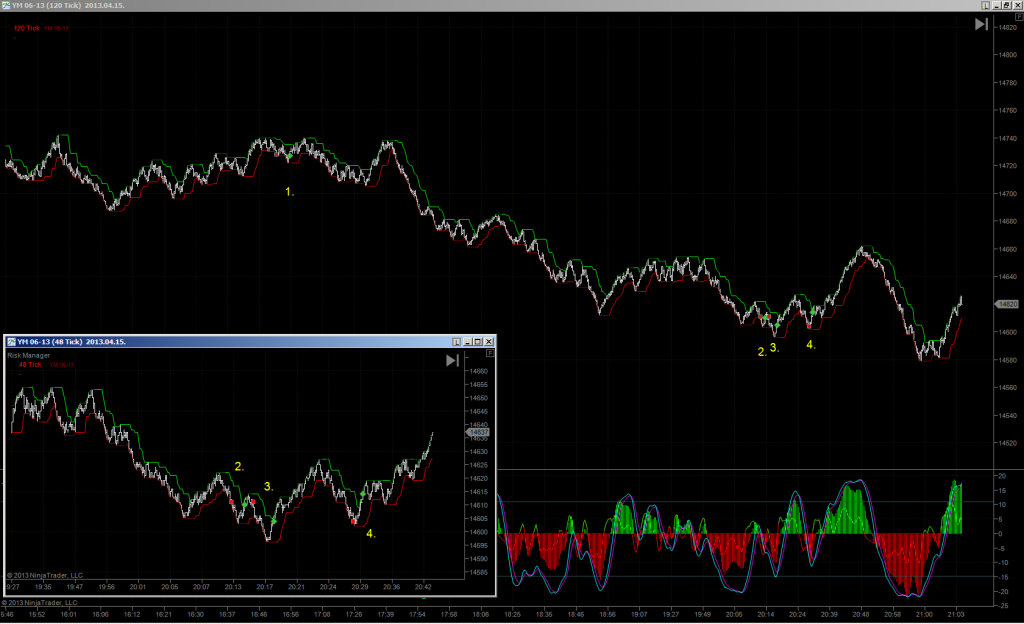Click the 20:42 time label in the 48 Tick chart
The width and height of the screenshot is (1024, 624).
(x=423, y=587)
